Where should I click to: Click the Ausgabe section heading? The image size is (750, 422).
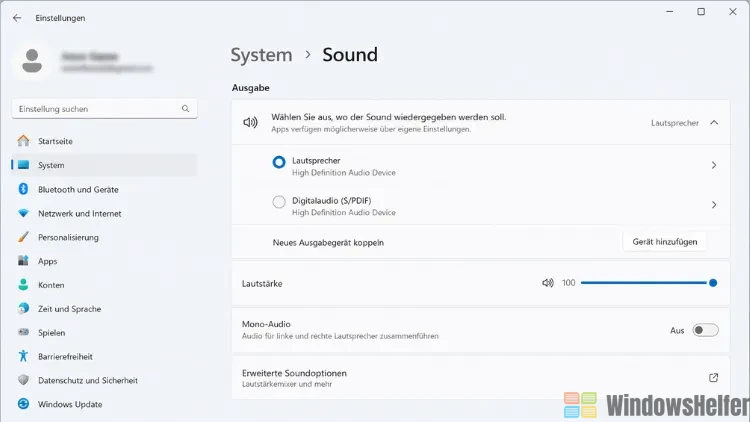tap(251, 88)
